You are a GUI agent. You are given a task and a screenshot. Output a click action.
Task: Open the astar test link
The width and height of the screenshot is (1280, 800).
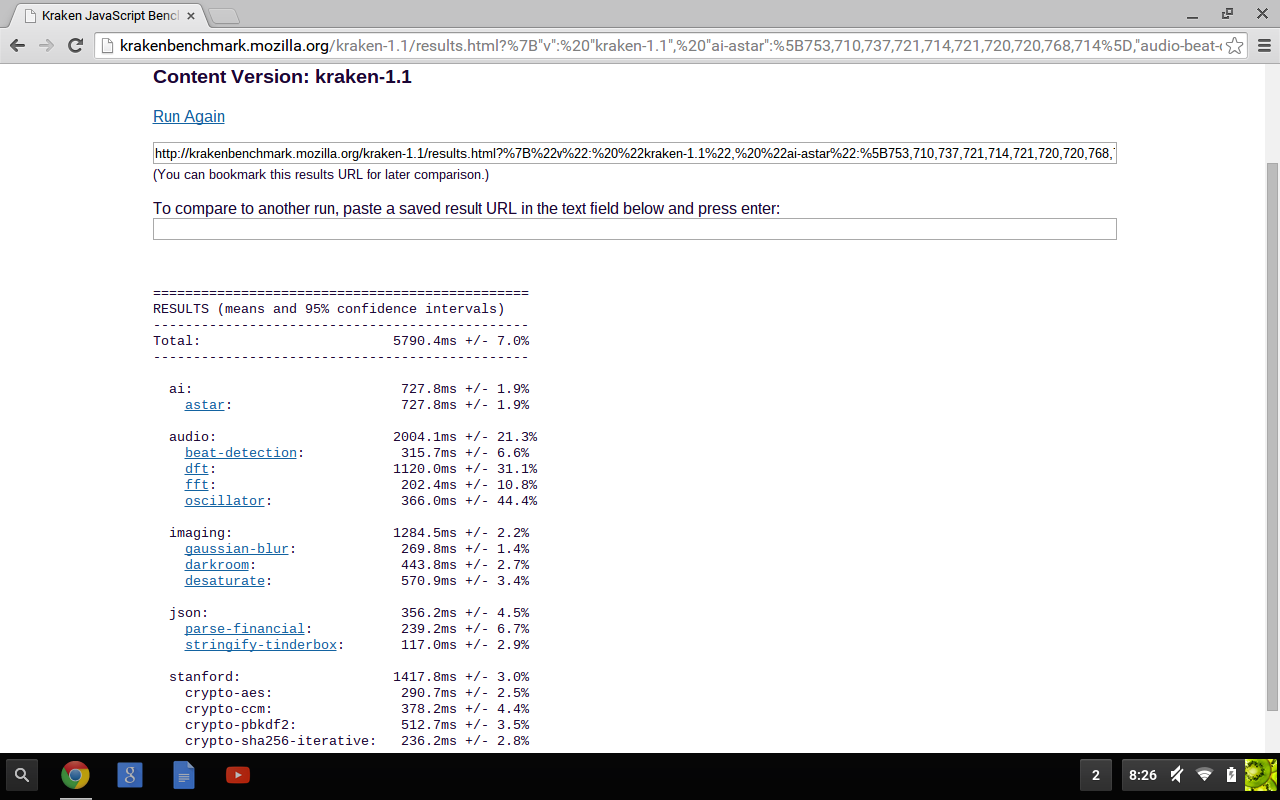[205, 405]
